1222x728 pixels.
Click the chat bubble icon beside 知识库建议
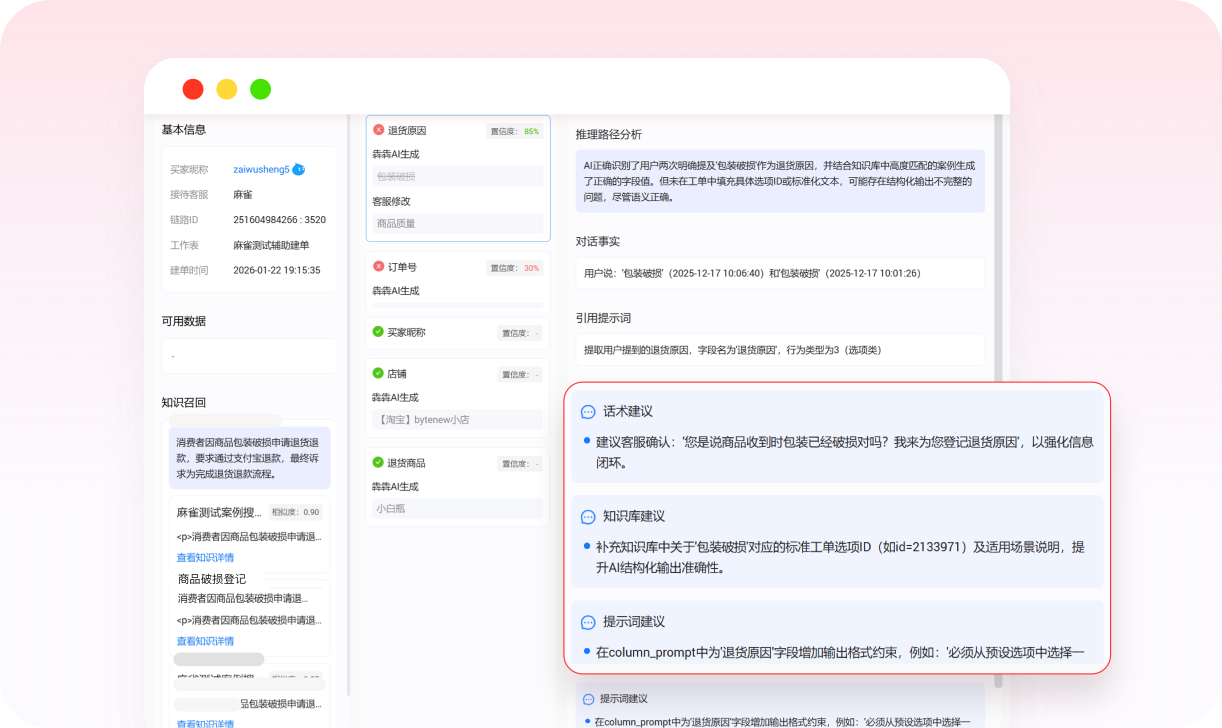pyautogui.click(x=588, y=517)
